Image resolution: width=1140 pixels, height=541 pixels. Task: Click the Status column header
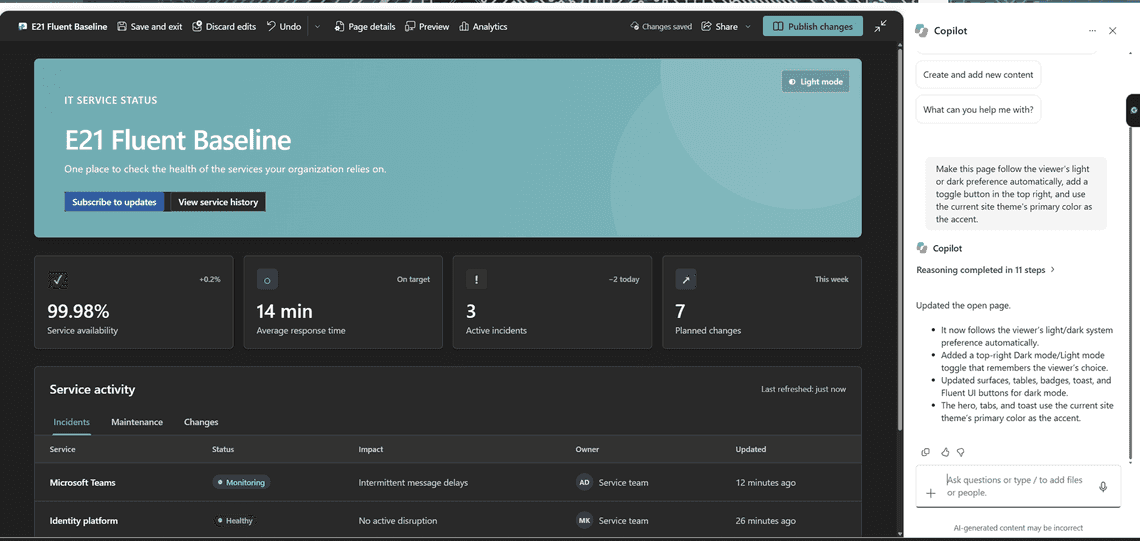pyautogui.click(x=222, y=449)
